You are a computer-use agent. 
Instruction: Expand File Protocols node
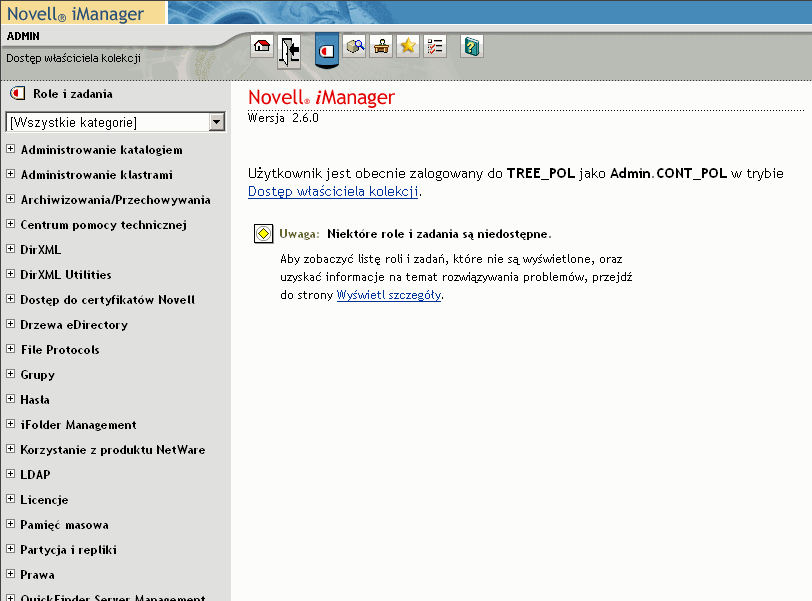click(x=10, y=349)
